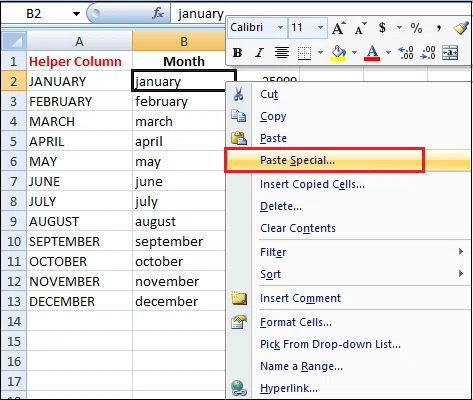The image size is (473, 400).
Task: Select row 1 header
Action: pyautogui.click(x=13, y=61)
